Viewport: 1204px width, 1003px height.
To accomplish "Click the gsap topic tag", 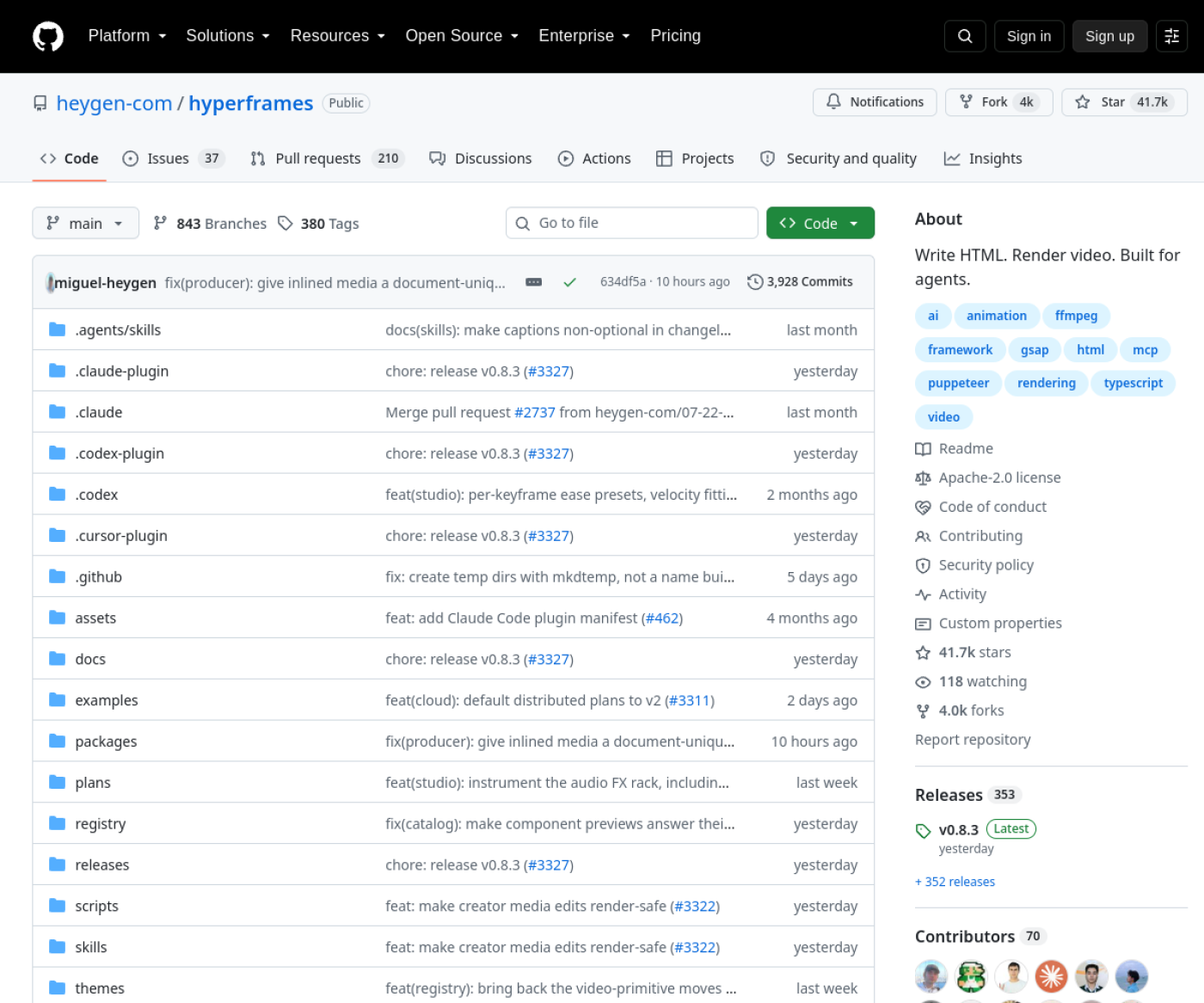I will click(1035, 349).
